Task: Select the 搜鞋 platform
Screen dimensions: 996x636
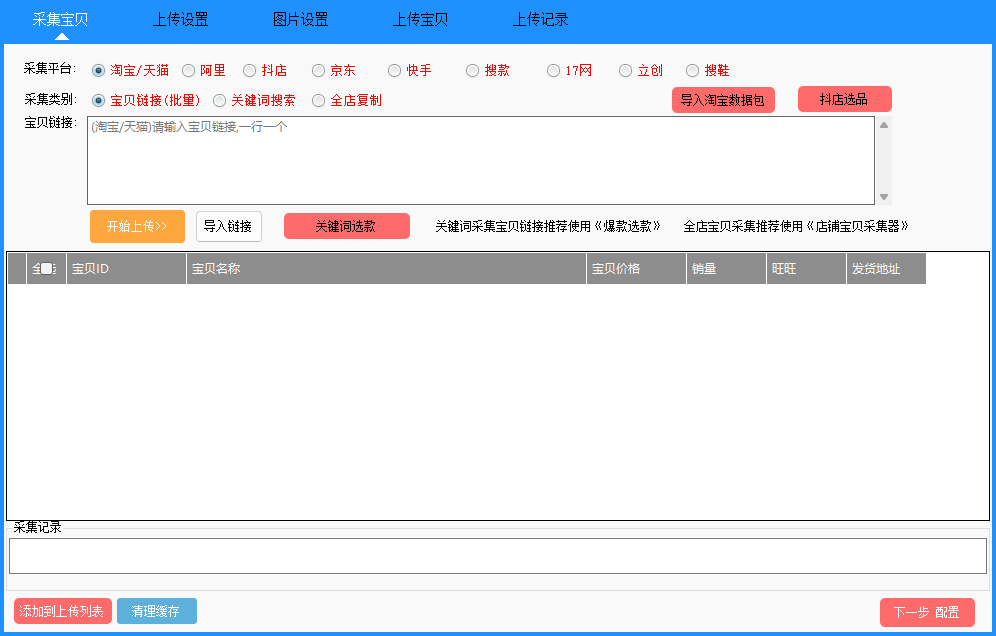Action: click(x=692, y=70)
